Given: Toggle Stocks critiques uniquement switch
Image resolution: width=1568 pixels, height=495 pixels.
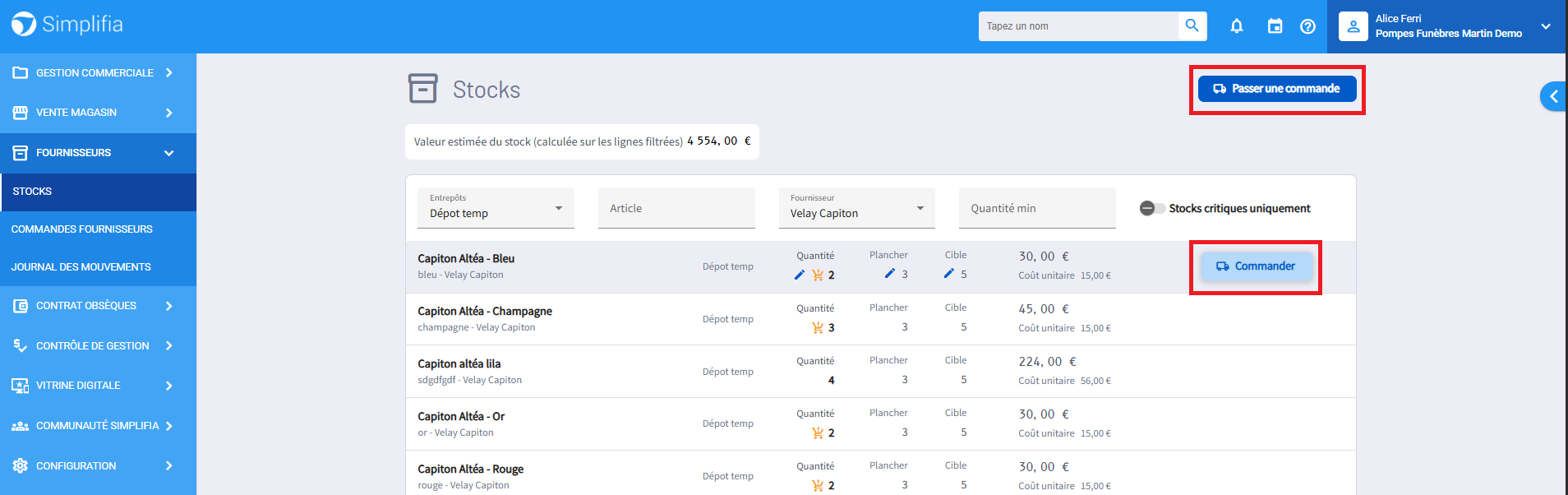Looking at the screenshot, I should [1152, 208].
